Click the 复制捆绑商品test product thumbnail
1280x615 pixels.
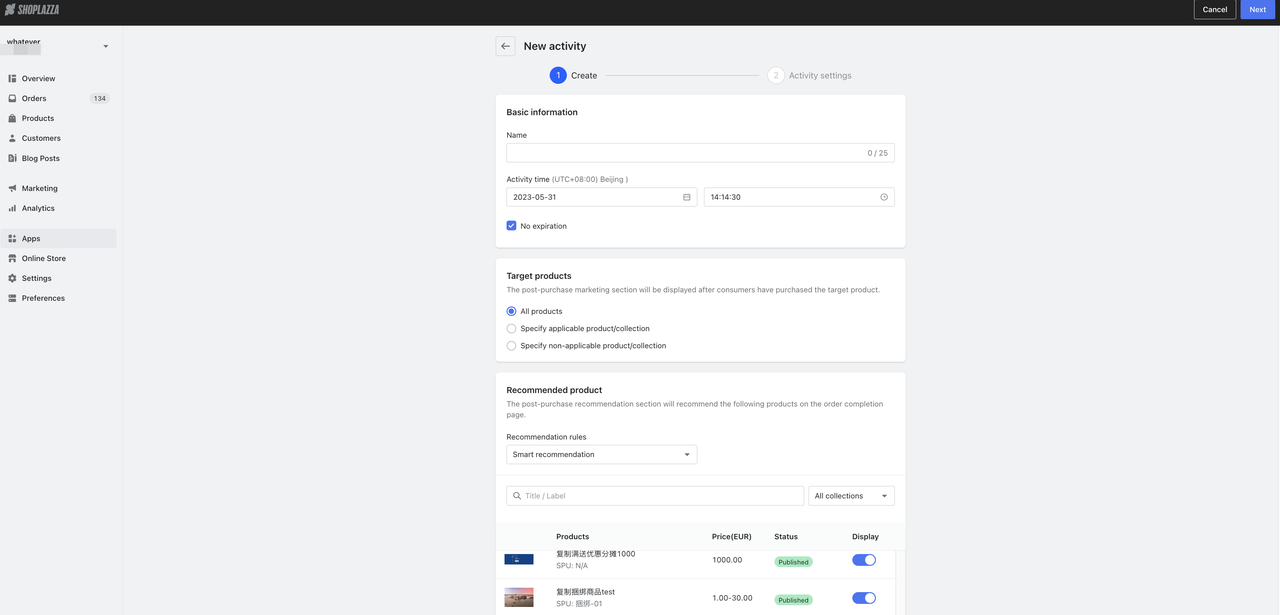click(519, 598)
